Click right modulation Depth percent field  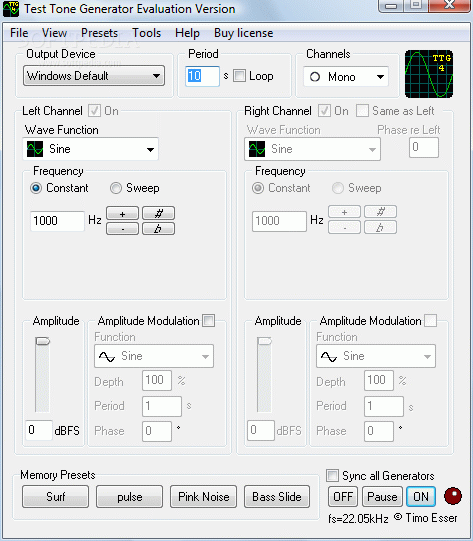point(379,381)
